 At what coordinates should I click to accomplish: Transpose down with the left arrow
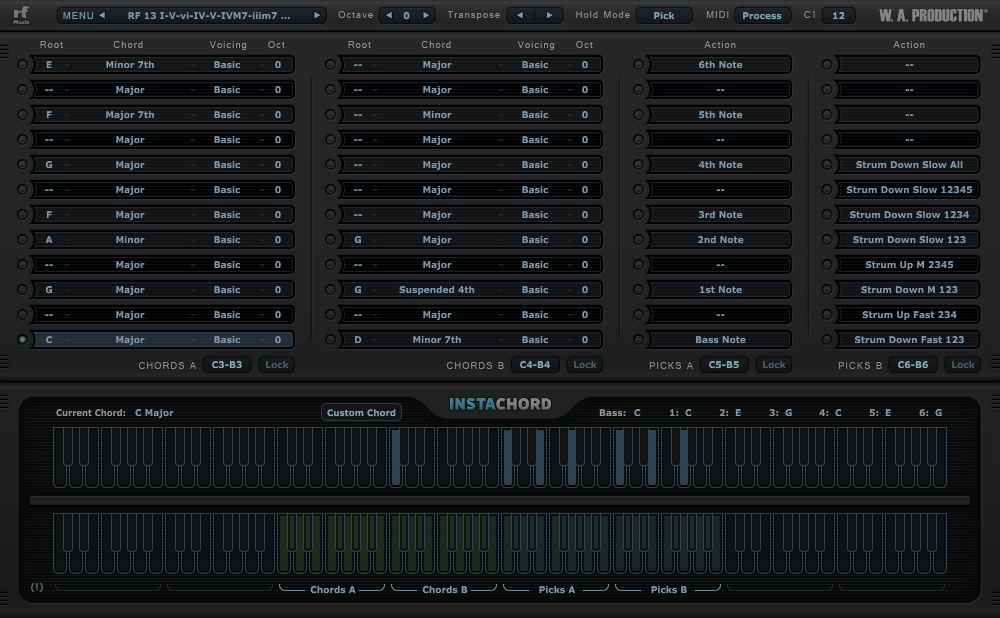[x=520, y=15]
